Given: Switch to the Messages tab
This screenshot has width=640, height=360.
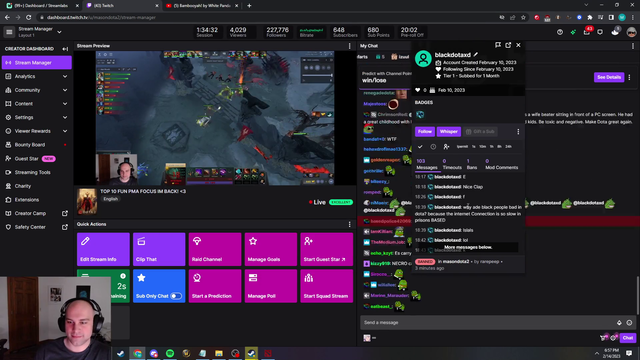Looking at the screenshot, I should (427, 164).
